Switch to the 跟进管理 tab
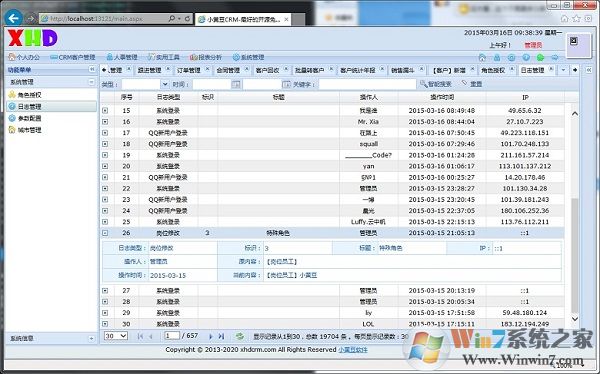 point(150,70)
